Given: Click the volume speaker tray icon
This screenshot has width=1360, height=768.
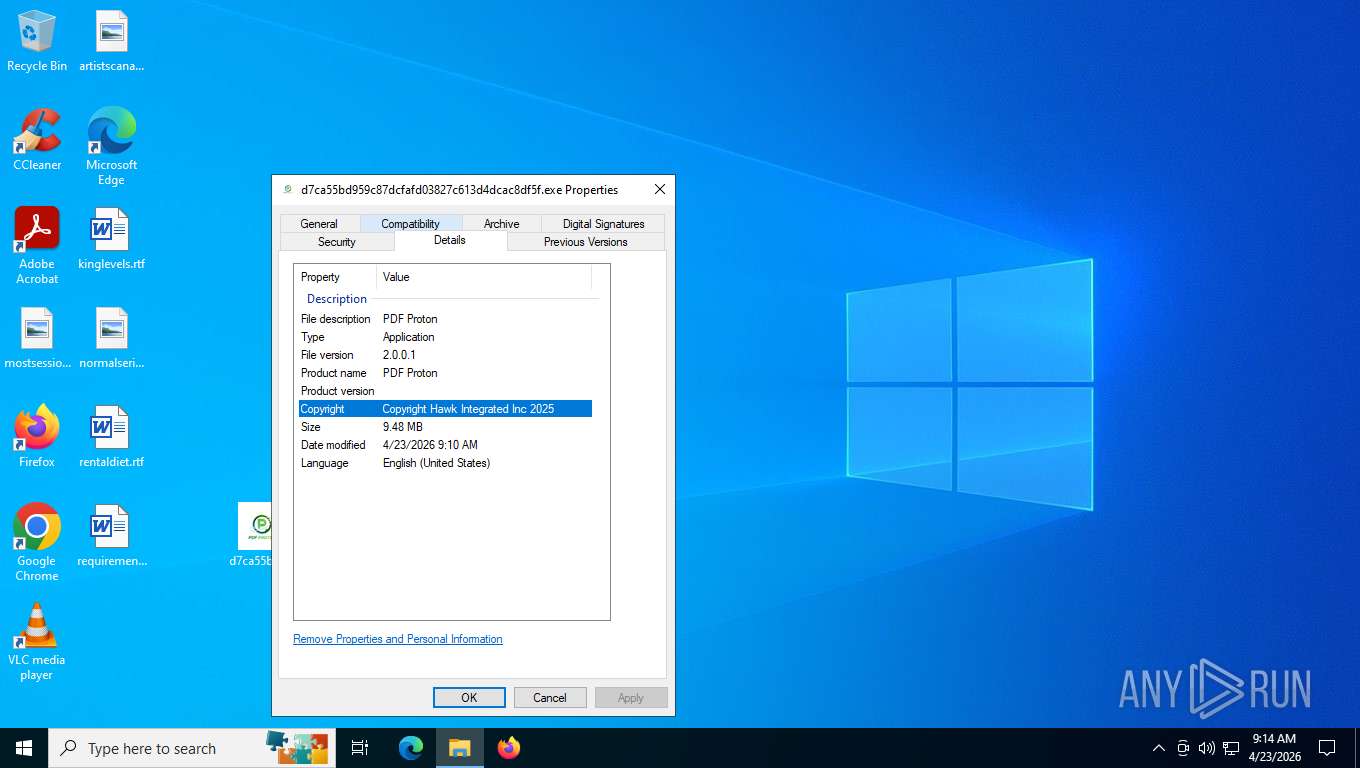Looking at the screenshot, I should (1206, 748).
